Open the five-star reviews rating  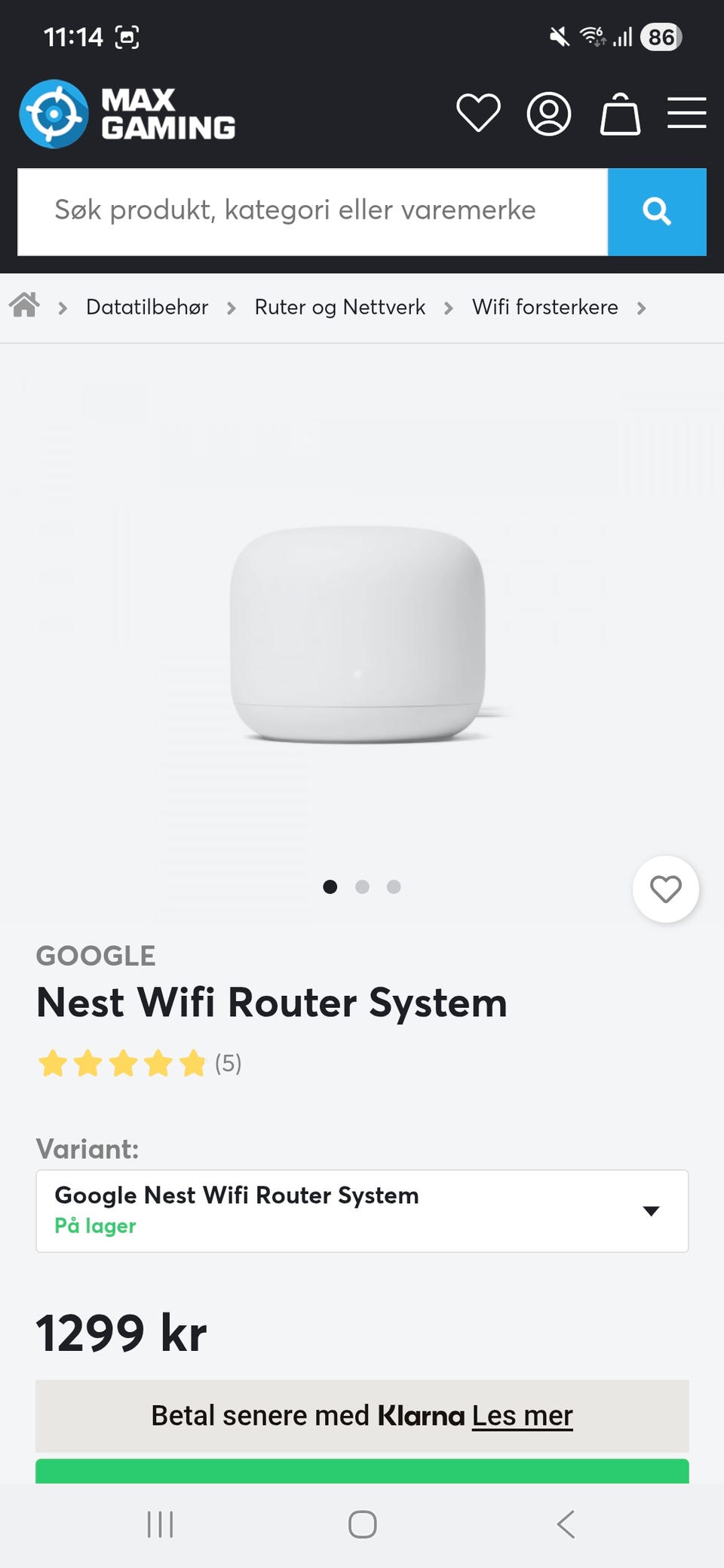click(140, 1063)
